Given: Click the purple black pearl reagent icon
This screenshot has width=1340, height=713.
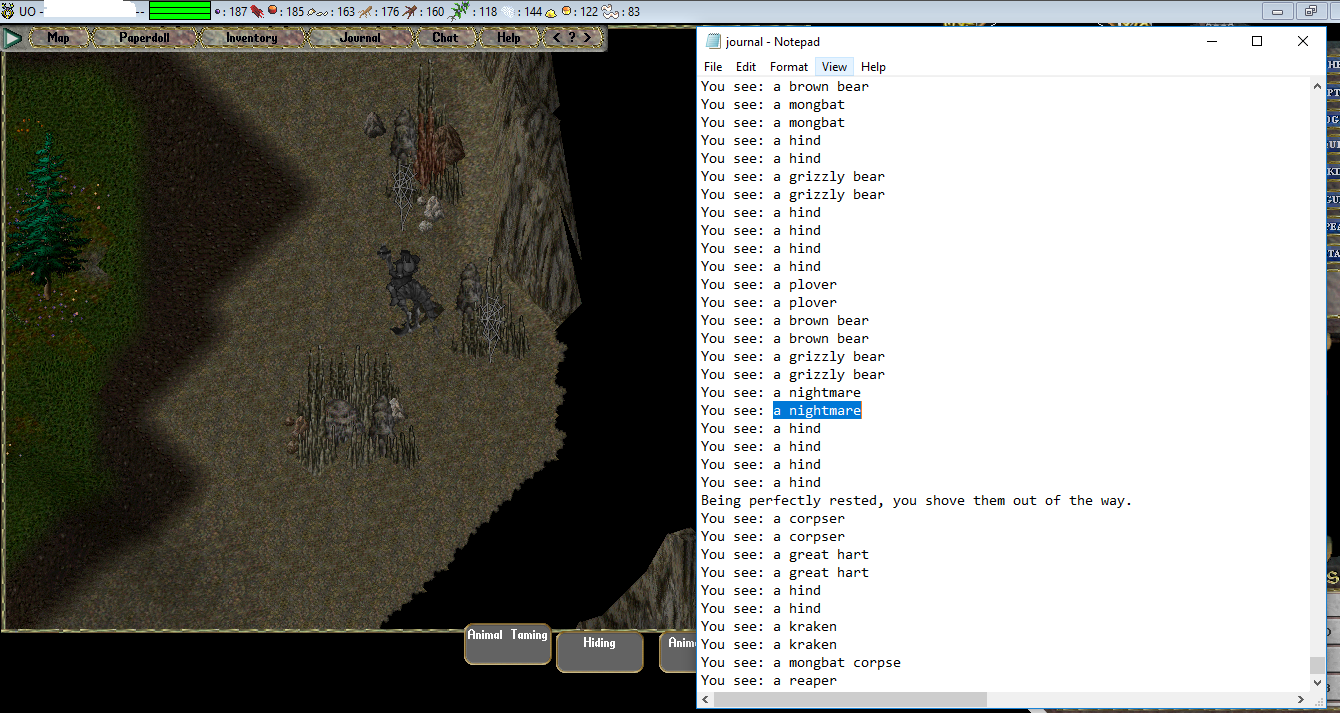Looking at the screenshot, I should tap(218, 12).
